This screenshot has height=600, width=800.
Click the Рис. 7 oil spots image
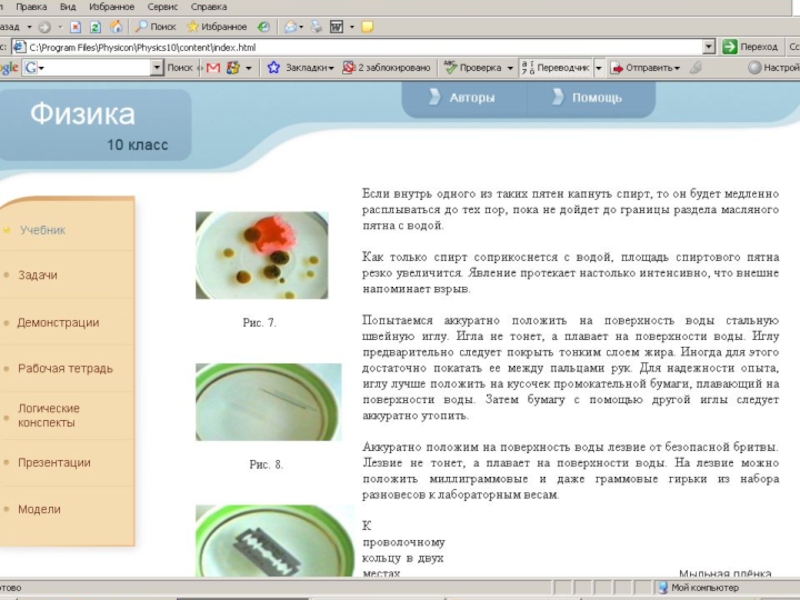click(x=262, y=255)
